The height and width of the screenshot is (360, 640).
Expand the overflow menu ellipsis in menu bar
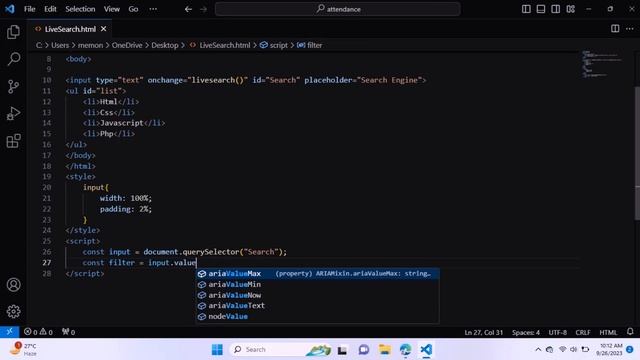click(x=153, y=9)
